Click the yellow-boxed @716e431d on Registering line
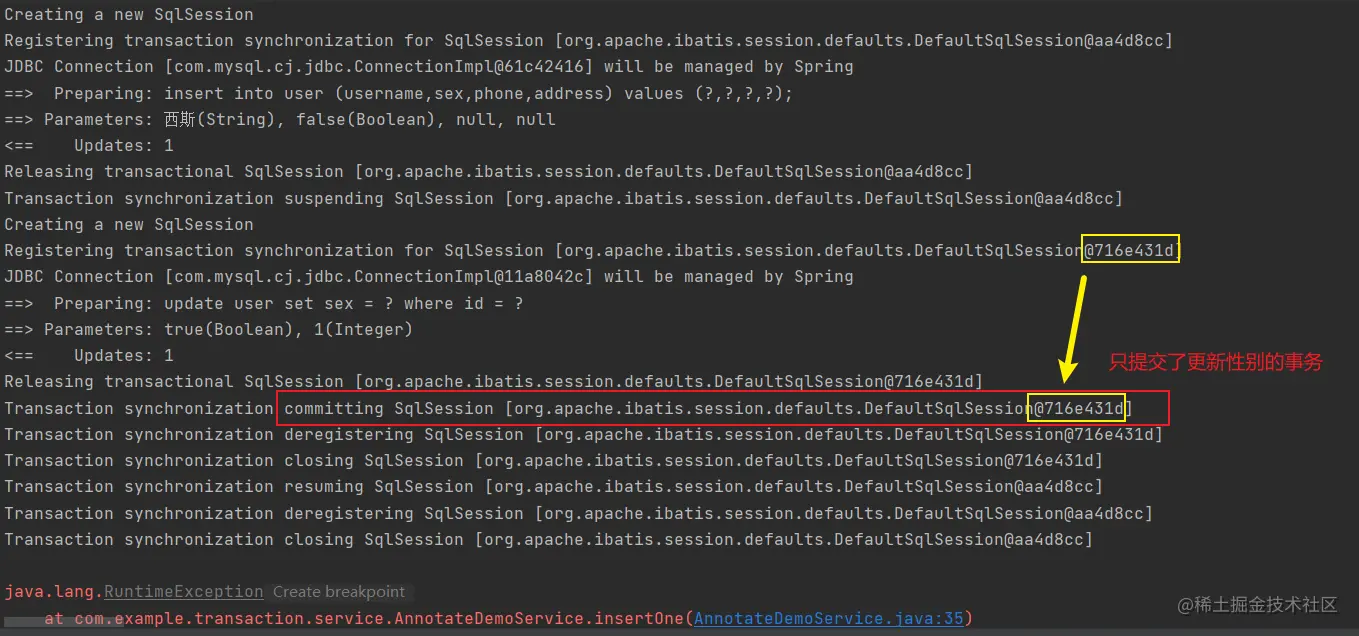 [1131, 250]
